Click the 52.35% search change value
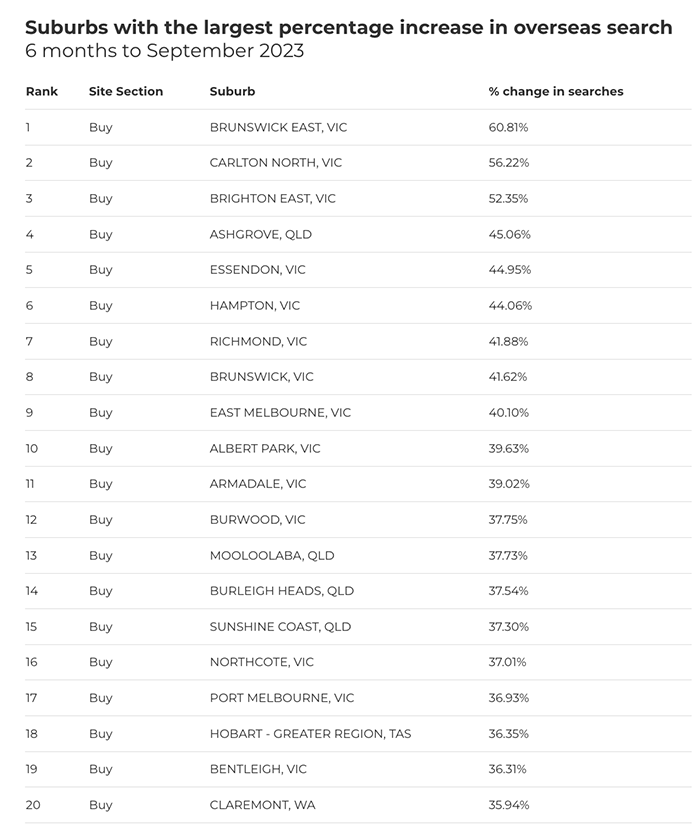700x827 pixels. (x=508, y=198)
